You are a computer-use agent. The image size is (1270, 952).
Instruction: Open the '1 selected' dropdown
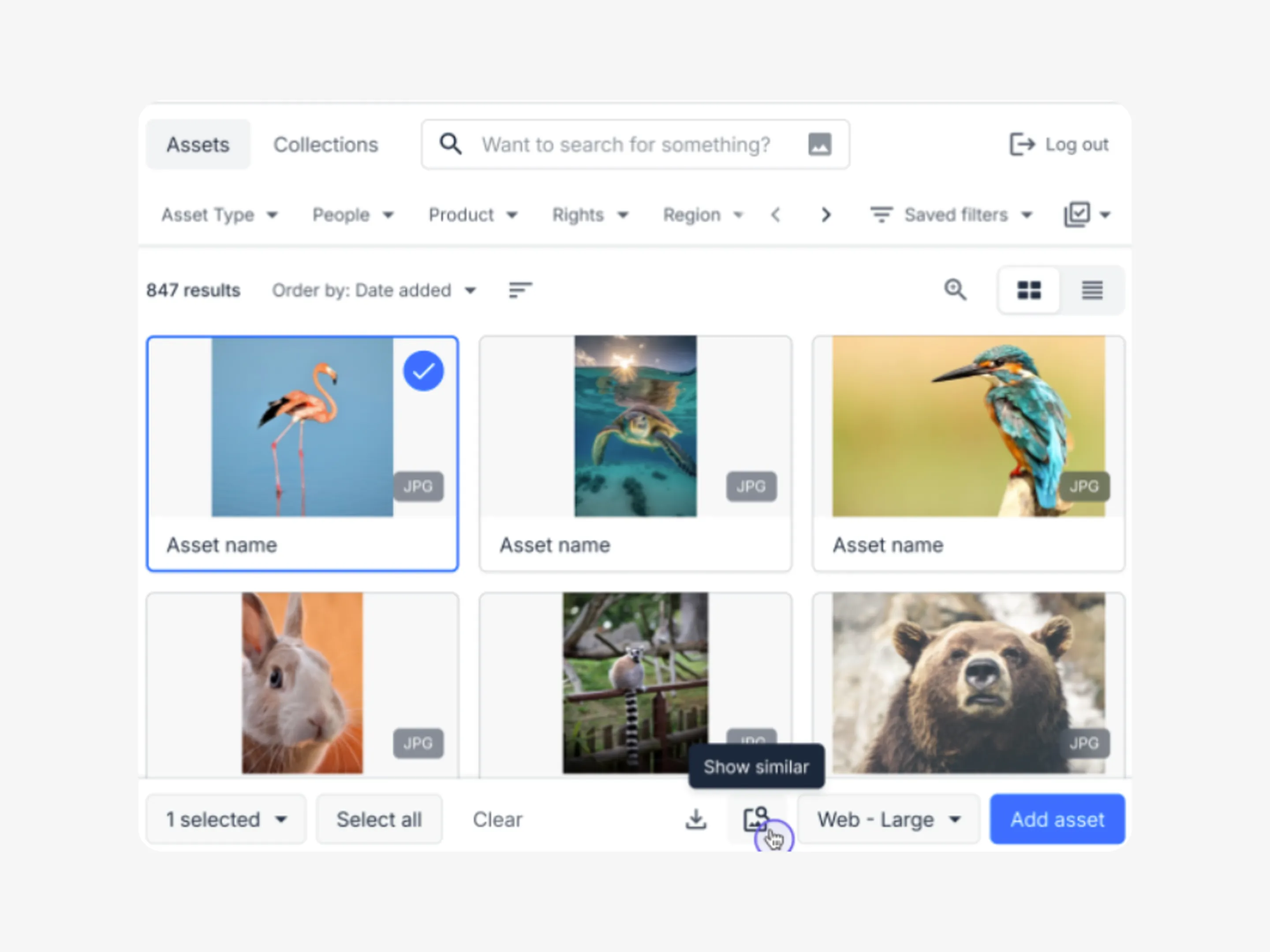[226, 819]
